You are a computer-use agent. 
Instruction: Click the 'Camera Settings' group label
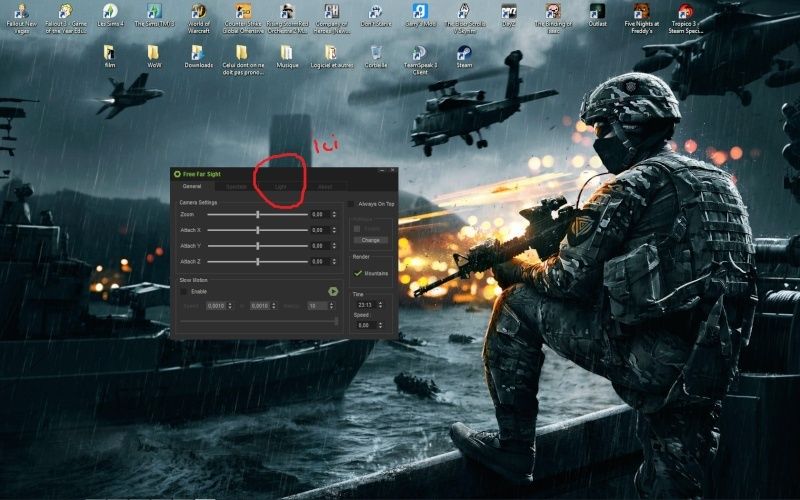198,203
